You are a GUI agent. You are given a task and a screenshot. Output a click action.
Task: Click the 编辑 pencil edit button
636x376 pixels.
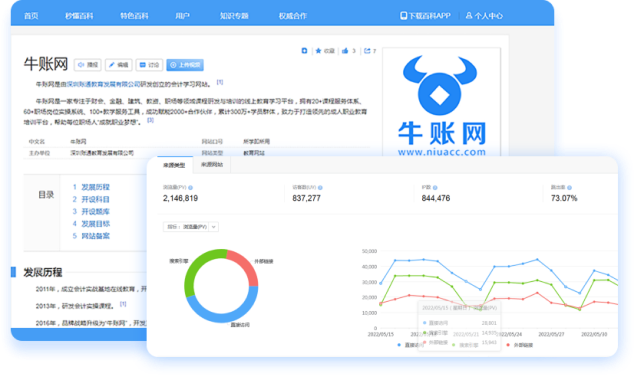pyautogui.click(x=118, y=65)
